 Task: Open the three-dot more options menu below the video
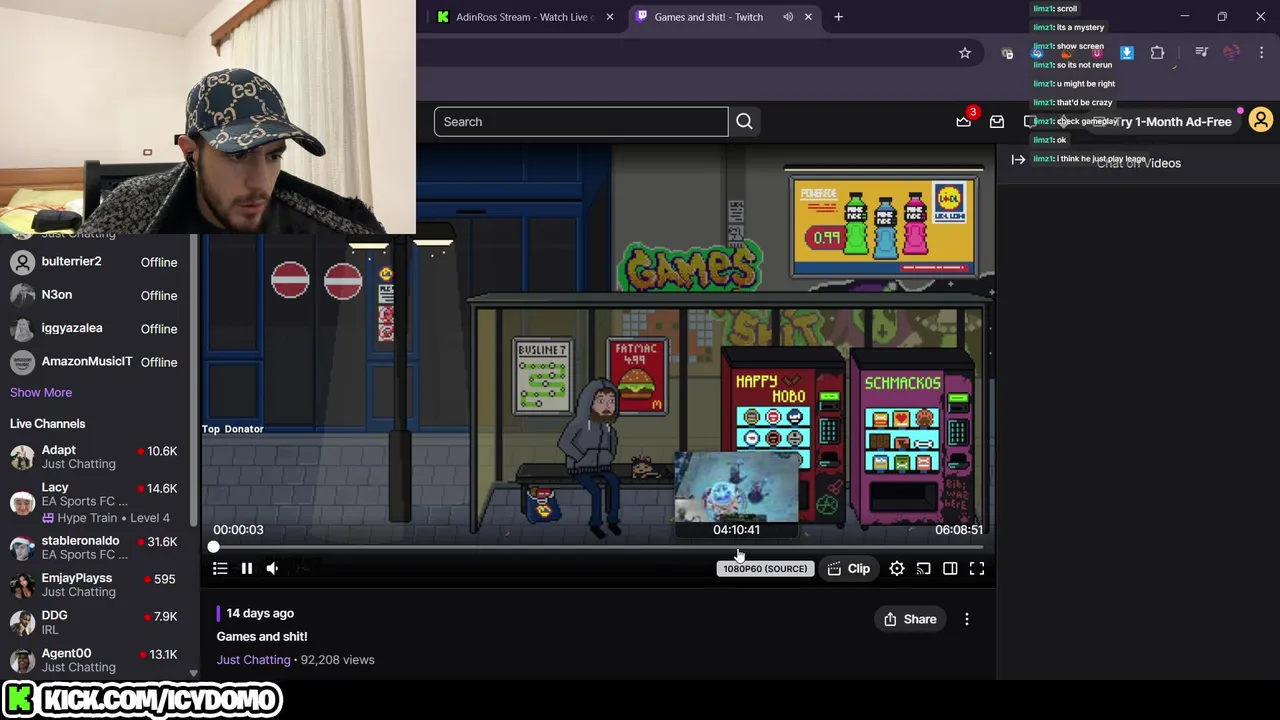pyautogui.click(x=966, y=619)
